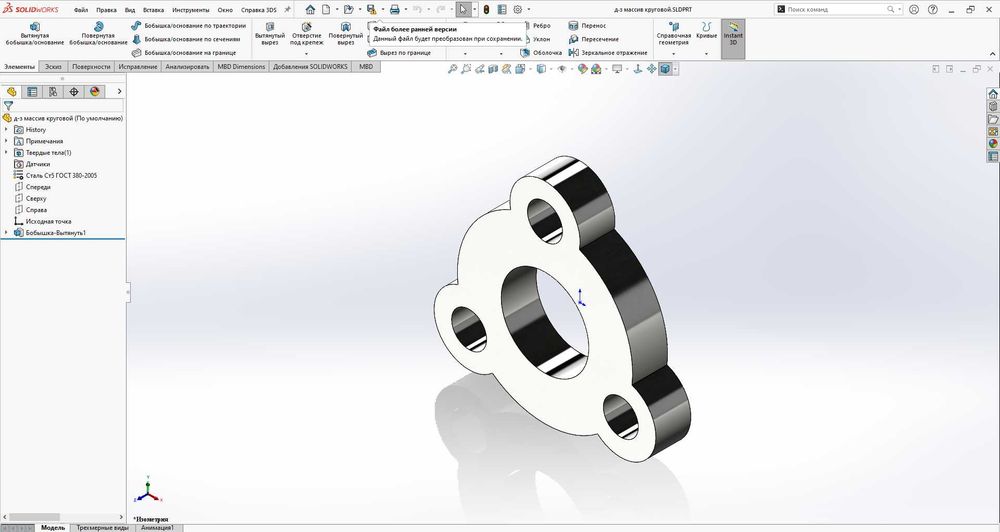Expand the Твердые тела(1) tree node
Screen dimensions: 1000x532
pyautogui.click(x=7, y=152)
